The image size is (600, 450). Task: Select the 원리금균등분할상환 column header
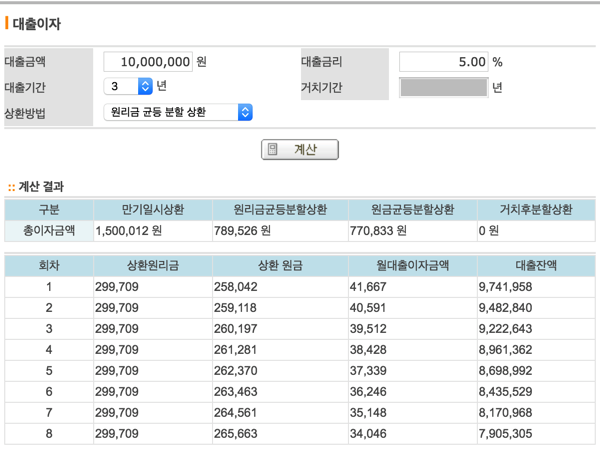click(x=279, y=210)
